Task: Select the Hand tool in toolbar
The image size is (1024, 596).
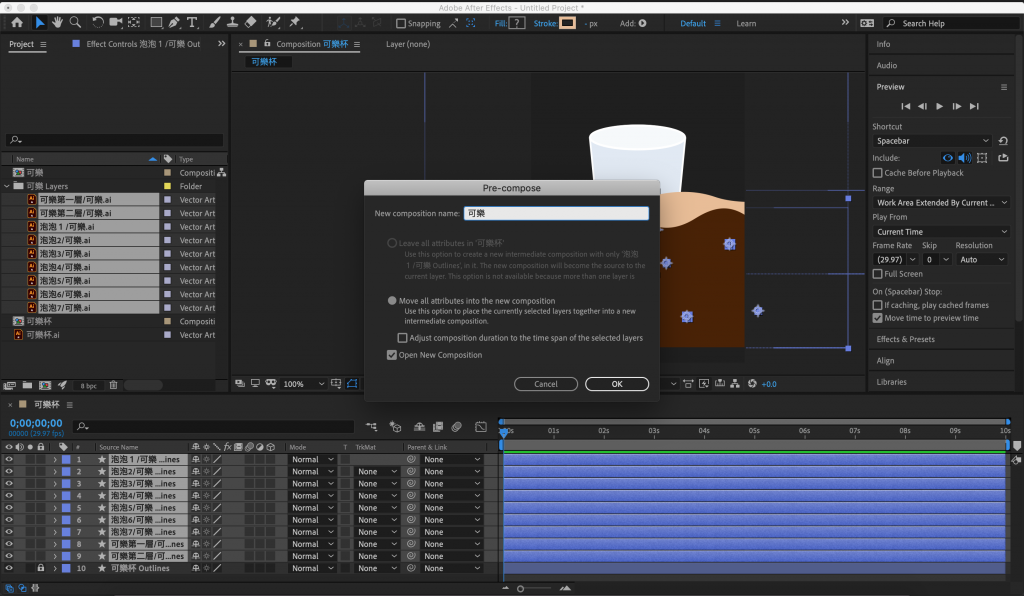Action: pyautogui.click(x=58, y=22)
